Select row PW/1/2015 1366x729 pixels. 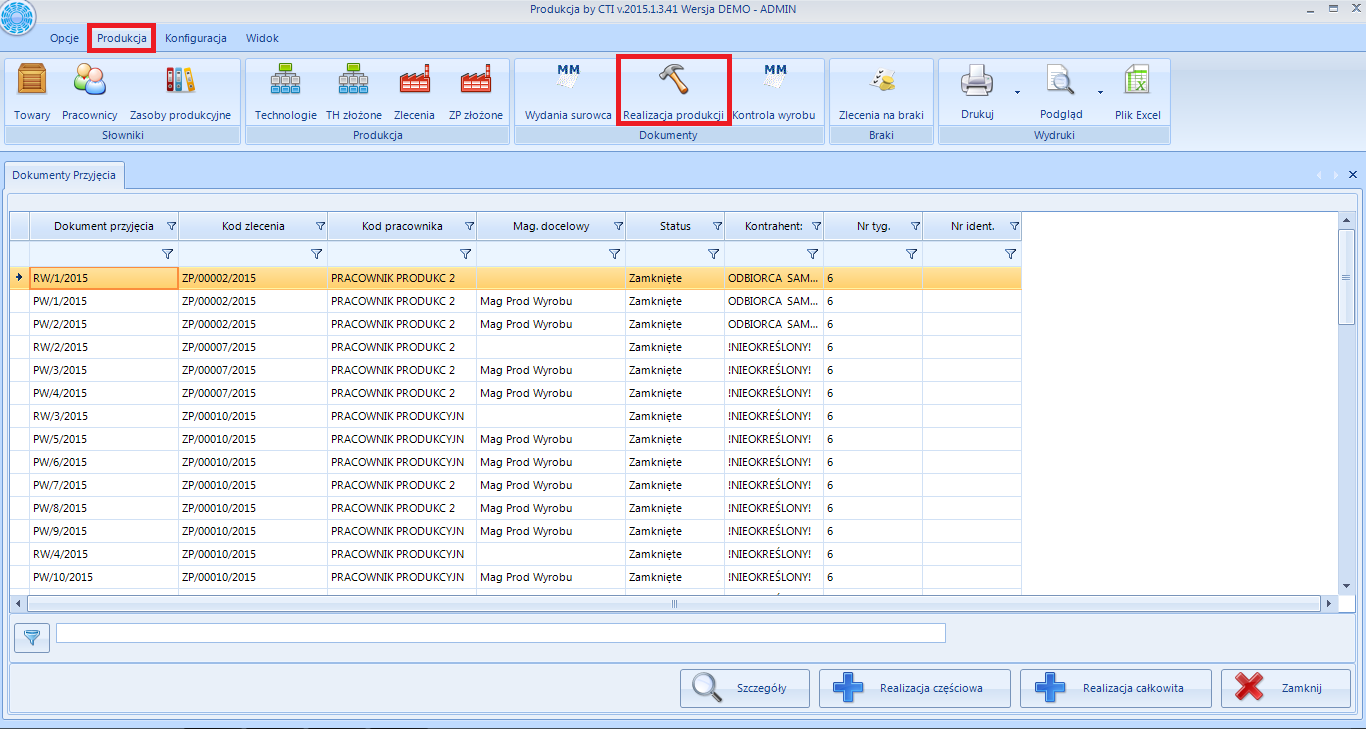click(516, 301)
